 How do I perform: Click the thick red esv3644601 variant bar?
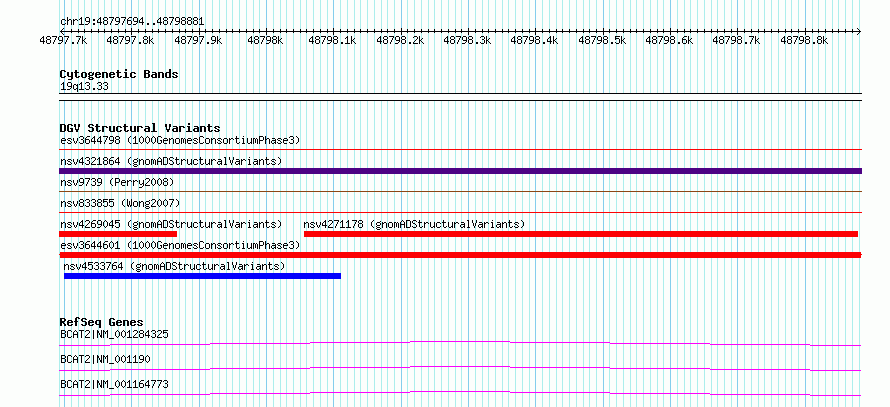pos(460,255)
